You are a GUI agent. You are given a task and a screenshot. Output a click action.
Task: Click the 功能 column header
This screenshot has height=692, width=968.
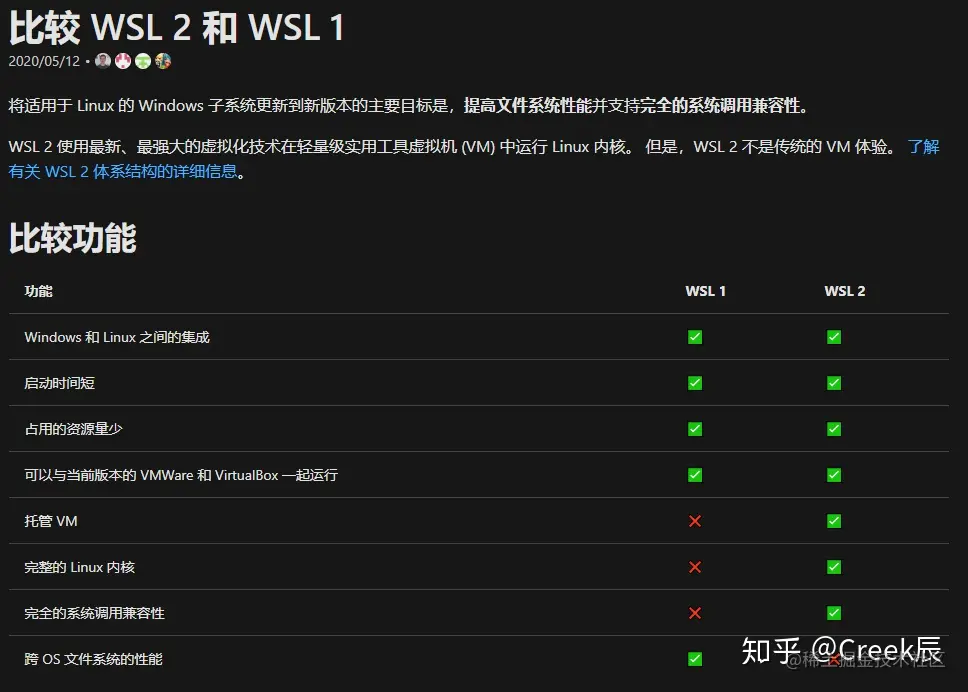[38, 291]
